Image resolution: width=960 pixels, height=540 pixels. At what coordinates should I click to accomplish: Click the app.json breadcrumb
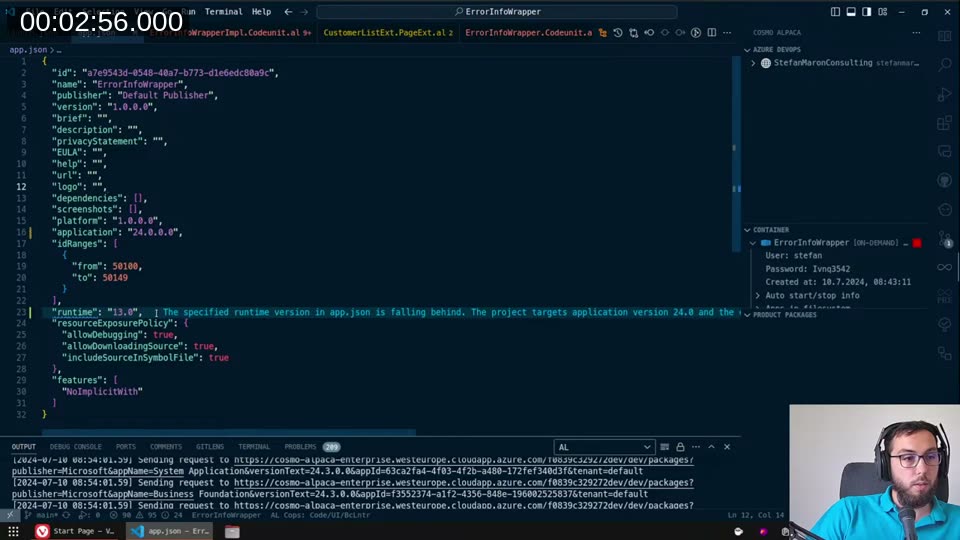pos(28,50)
